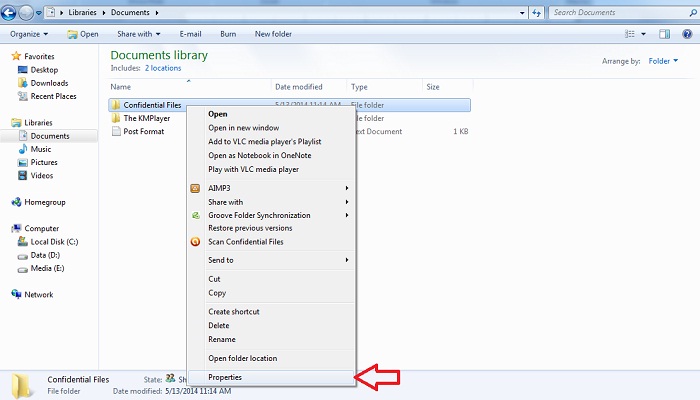Viewport: 700px width, 400px height.
Task: Click Homegroup in the navigation pane
Action: point(38,202)
